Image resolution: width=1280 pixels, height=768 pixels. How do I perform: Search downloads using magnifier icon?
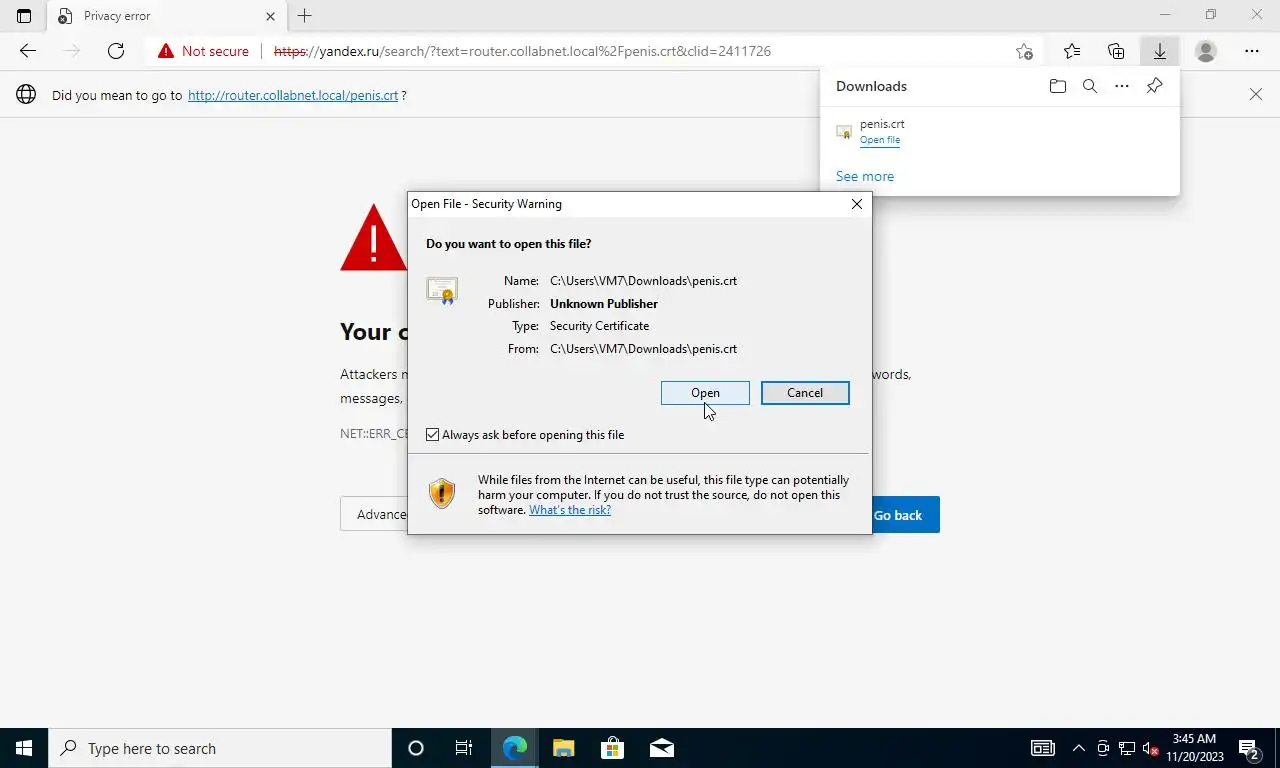[x=1090, y=86]
